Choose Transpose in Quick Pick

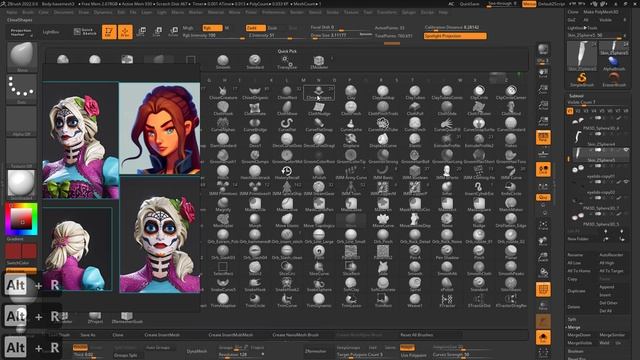coord(287,62)
